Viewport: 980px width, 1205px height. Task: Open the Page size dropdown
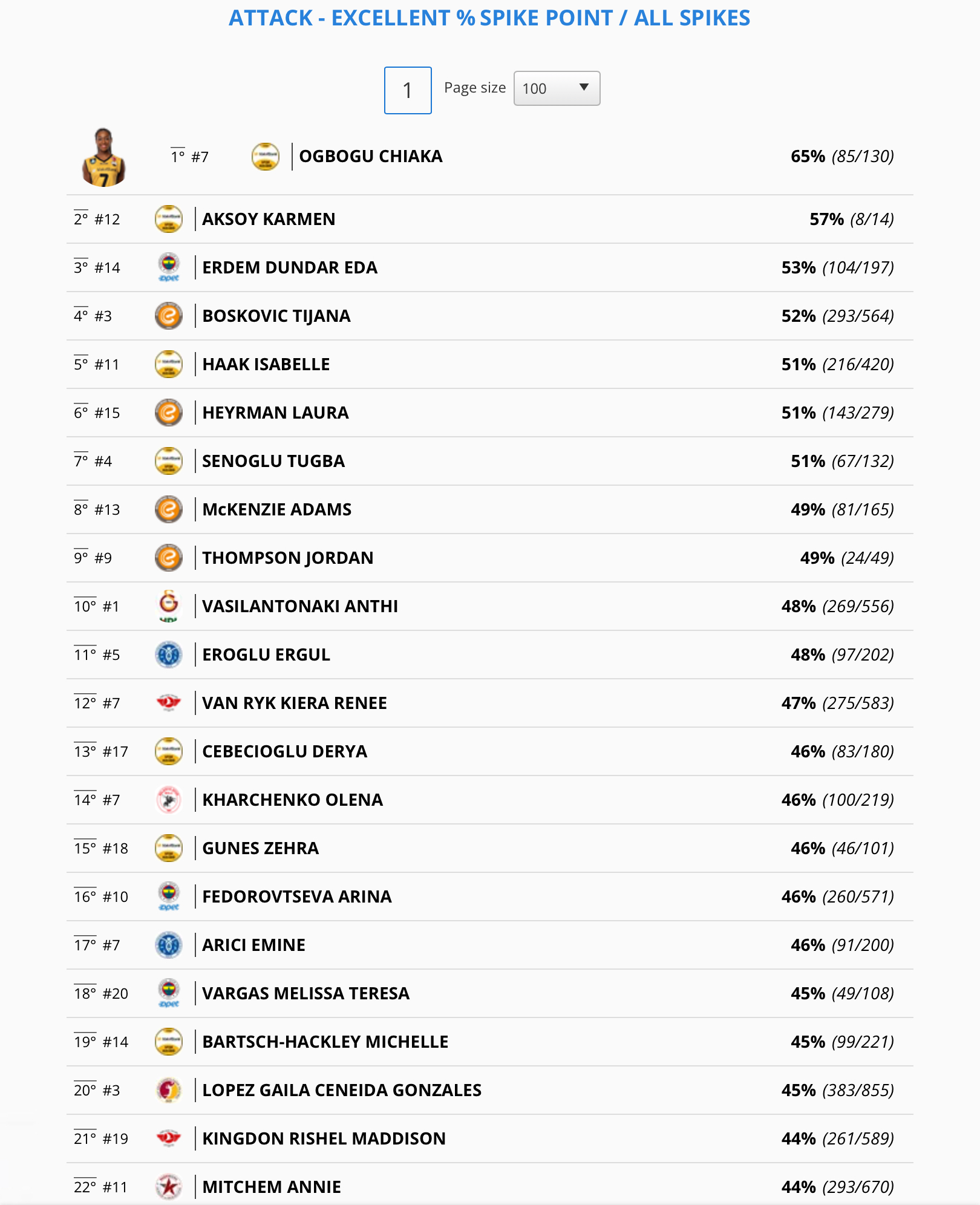pos(557,88)
